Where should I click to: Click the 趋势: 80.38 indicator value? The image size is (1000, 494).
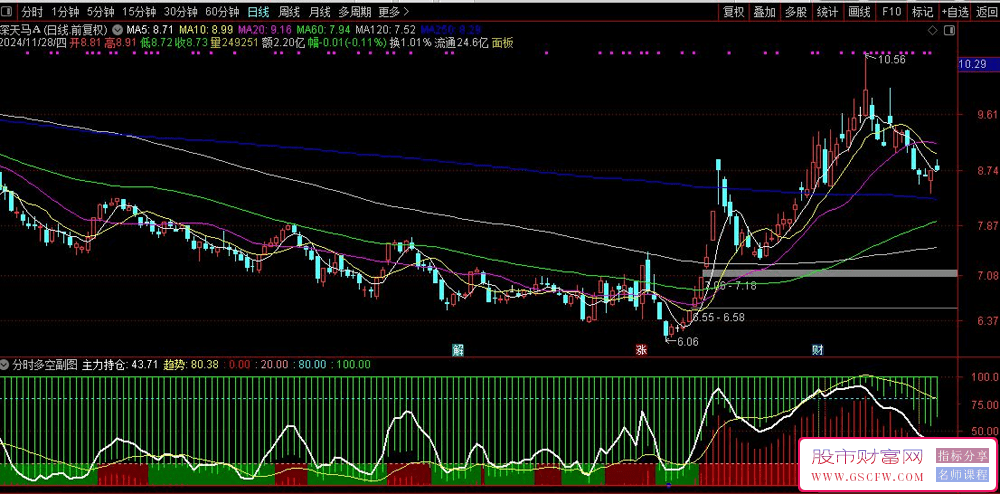191,365
